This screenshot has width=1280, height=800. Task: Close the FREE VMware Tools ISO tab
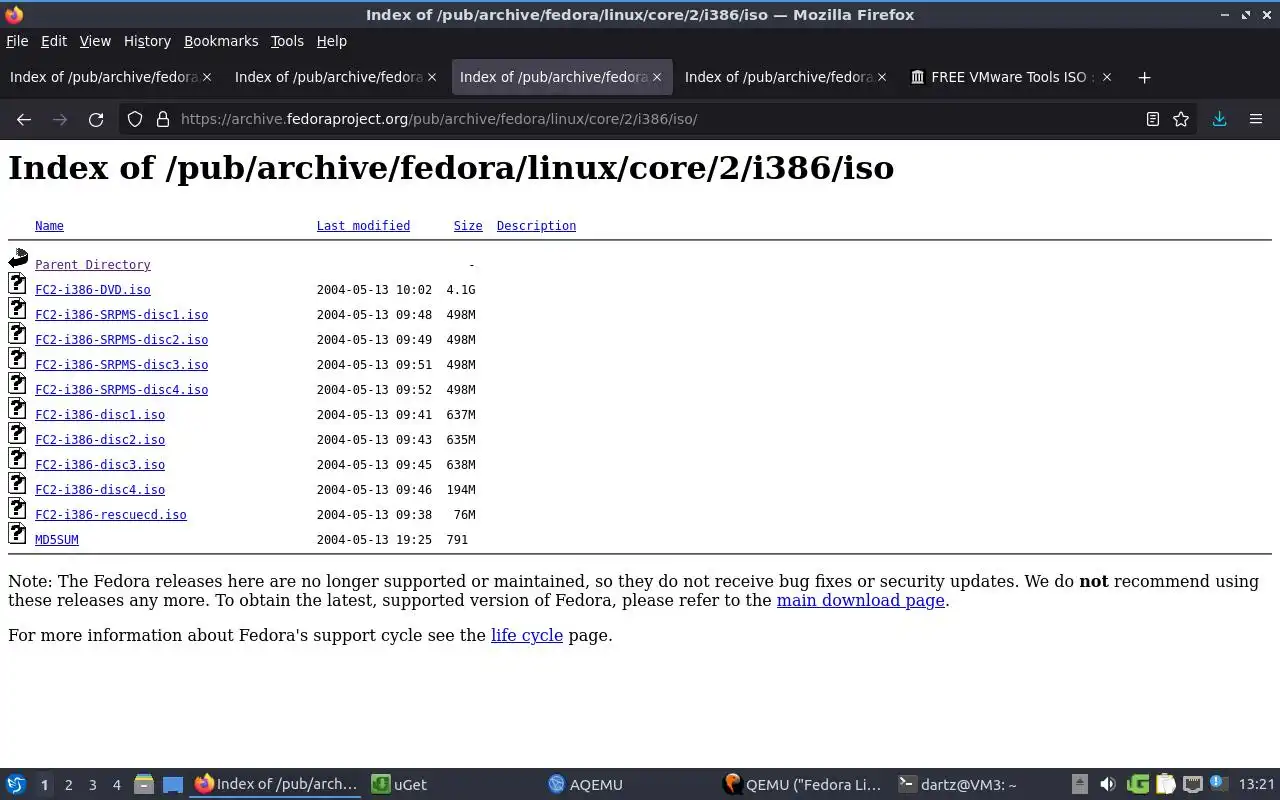(x=1106, y=77)
